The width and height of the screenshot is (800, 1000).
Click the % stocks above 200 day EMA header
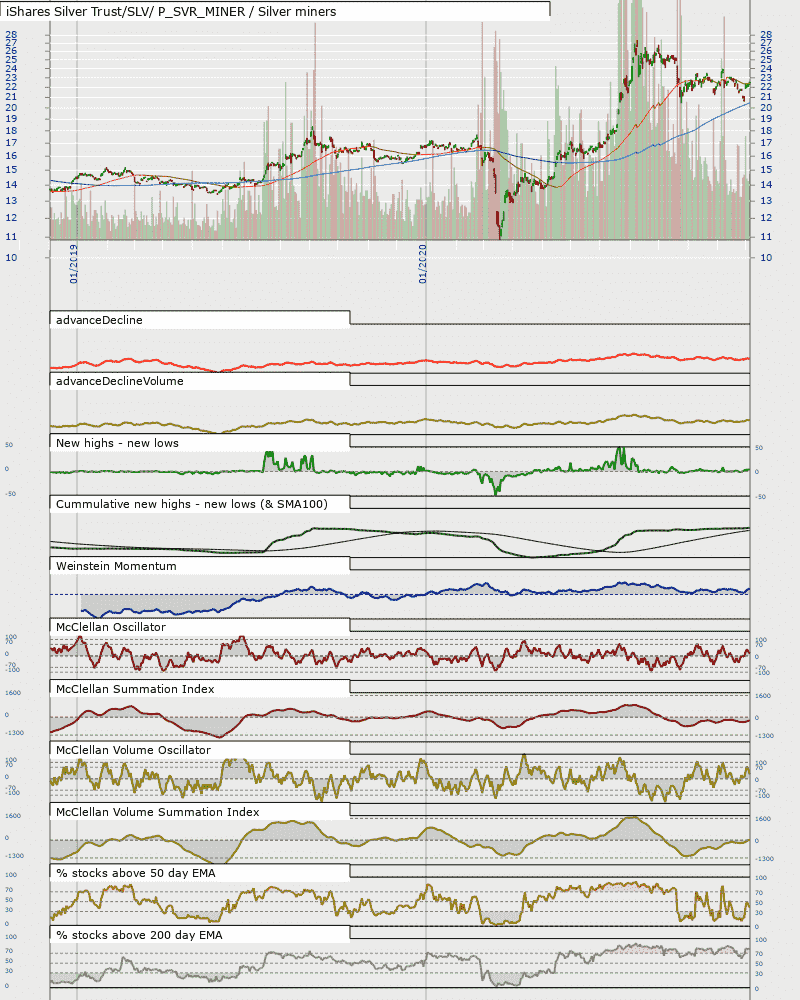click(x=139, y=936)
